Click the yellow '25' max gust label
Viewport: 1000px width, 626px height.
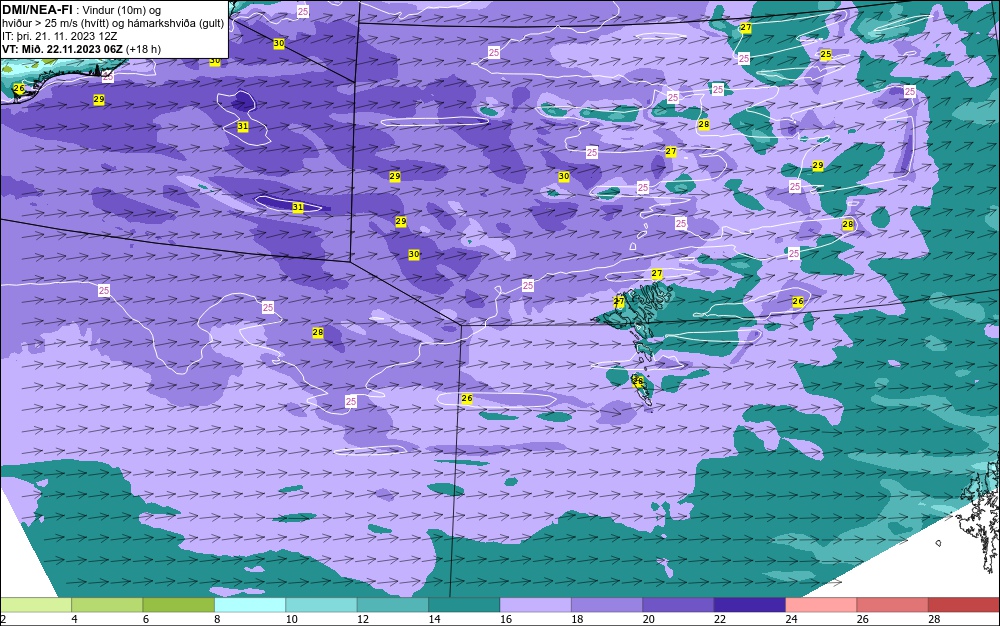(825, 54)
